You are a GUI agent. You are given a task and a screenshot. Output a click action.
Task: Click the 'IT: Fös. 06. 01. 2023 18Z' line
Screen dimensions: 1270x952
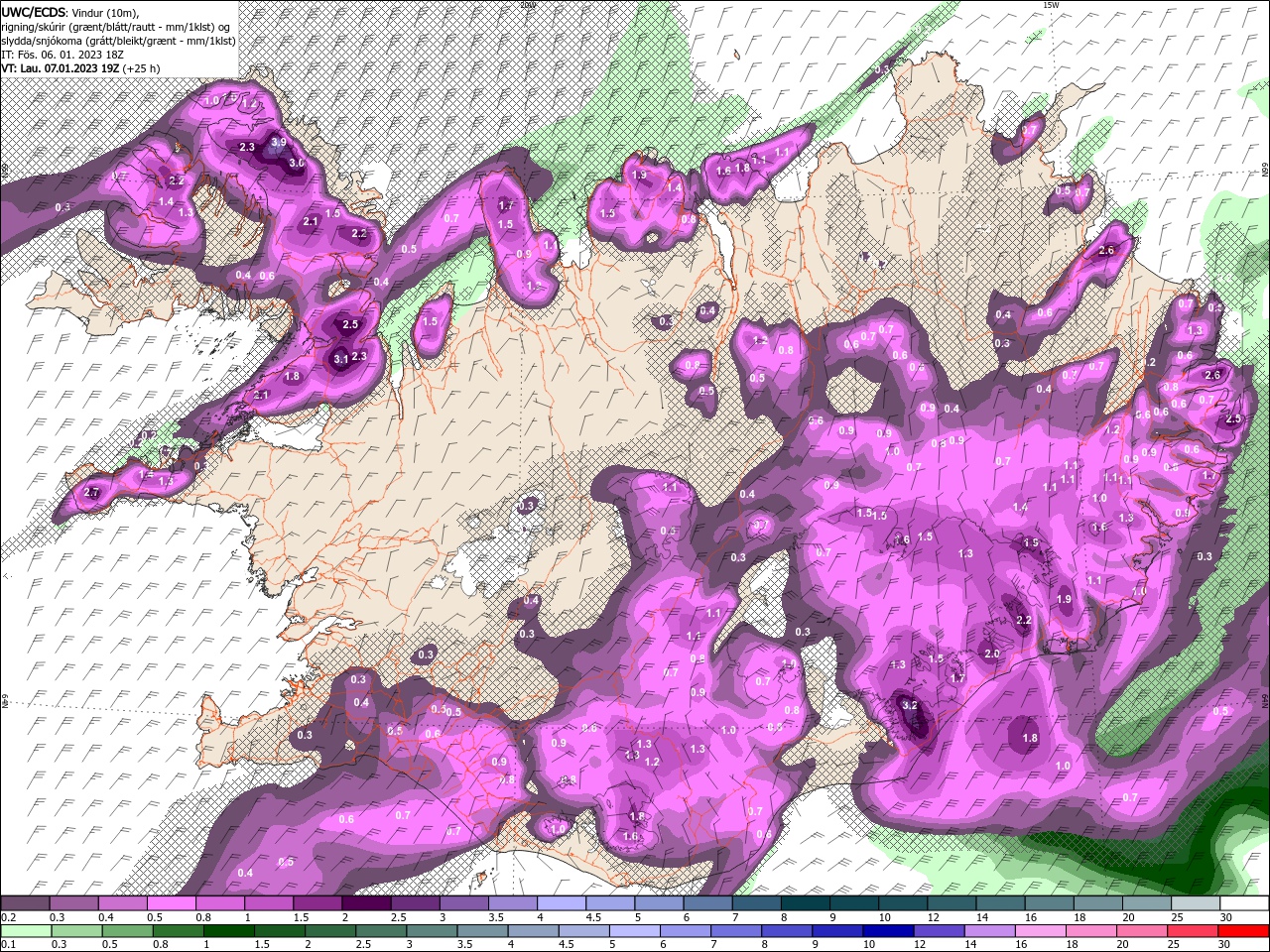tap(61, 55)
